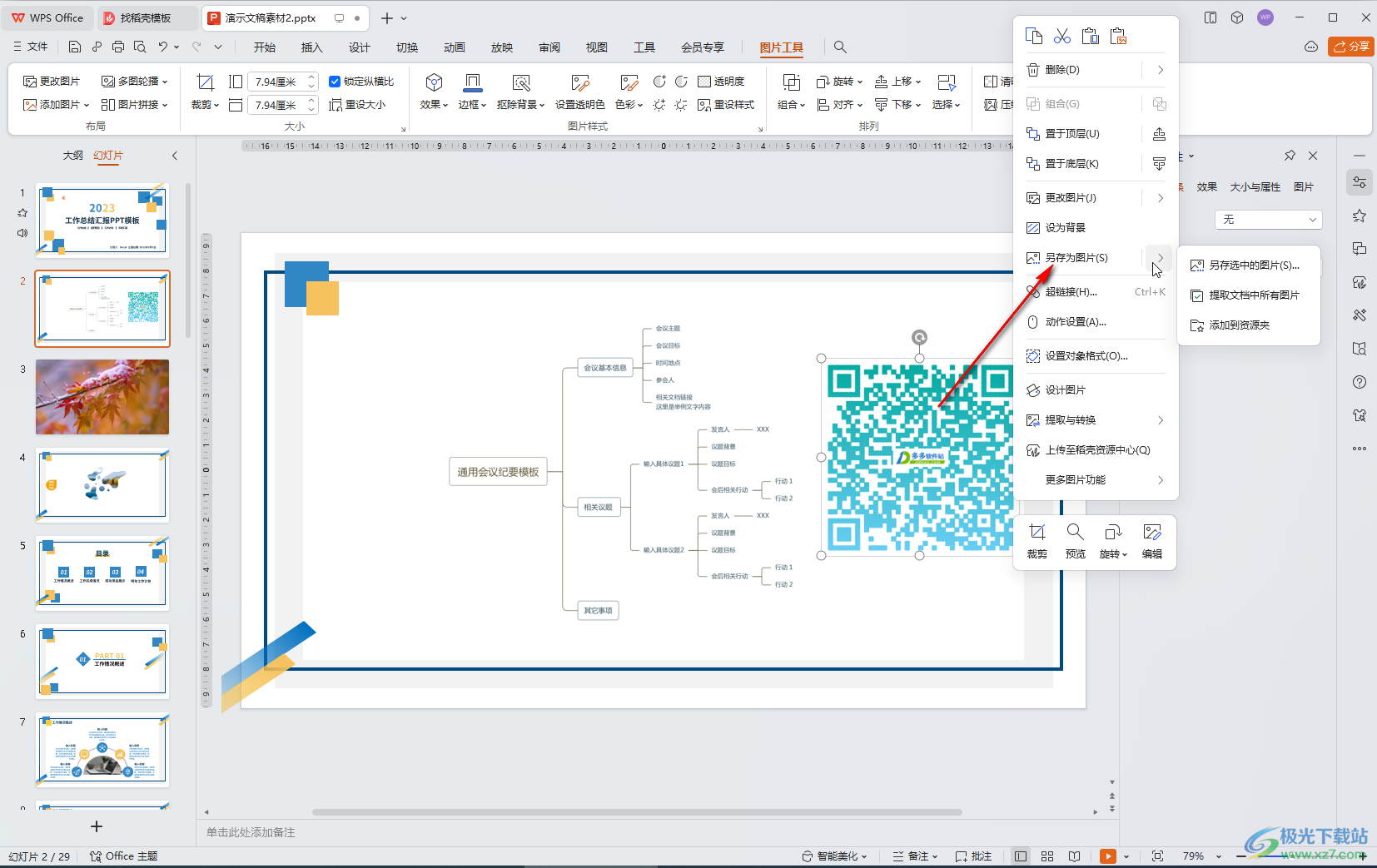This screenshot has width=1377, height=868.
Task: Expand the Delete (删除) submenu arrow
Action: point(1160,70)
